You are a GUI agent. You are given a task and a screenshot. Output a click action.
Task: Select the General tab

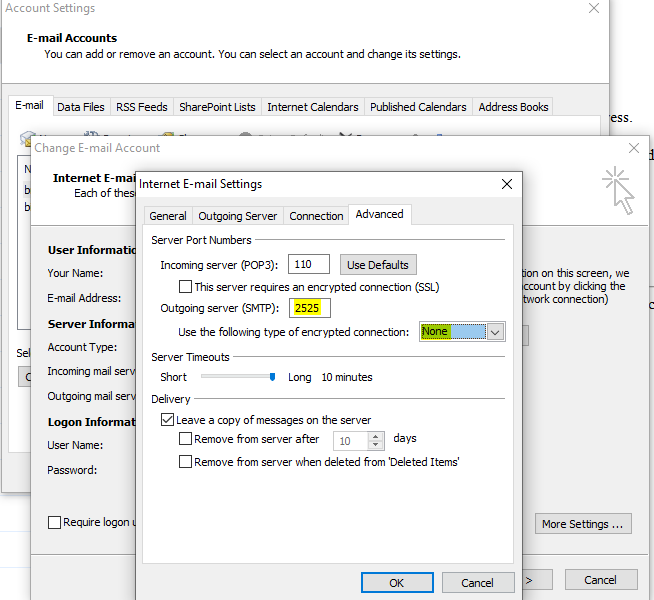pyautogui.click(x=168, y=216)
